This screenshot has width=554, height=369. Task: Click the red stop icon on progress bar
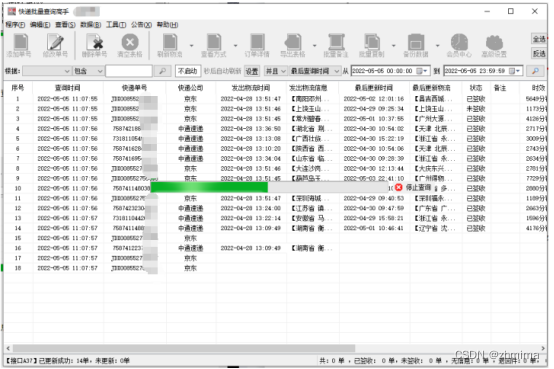click(x=399, y=187)
